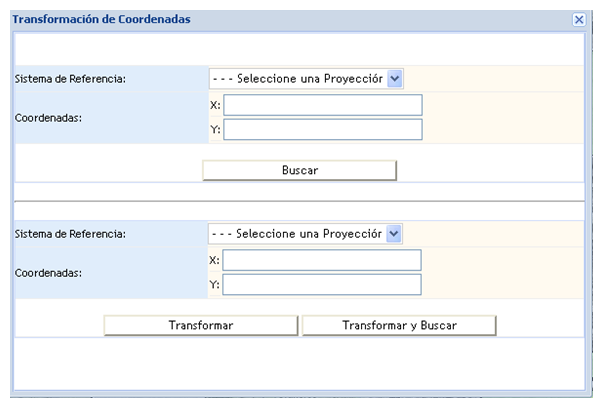Click the upper Sistema de Referencia label

(x=70, y=79)
